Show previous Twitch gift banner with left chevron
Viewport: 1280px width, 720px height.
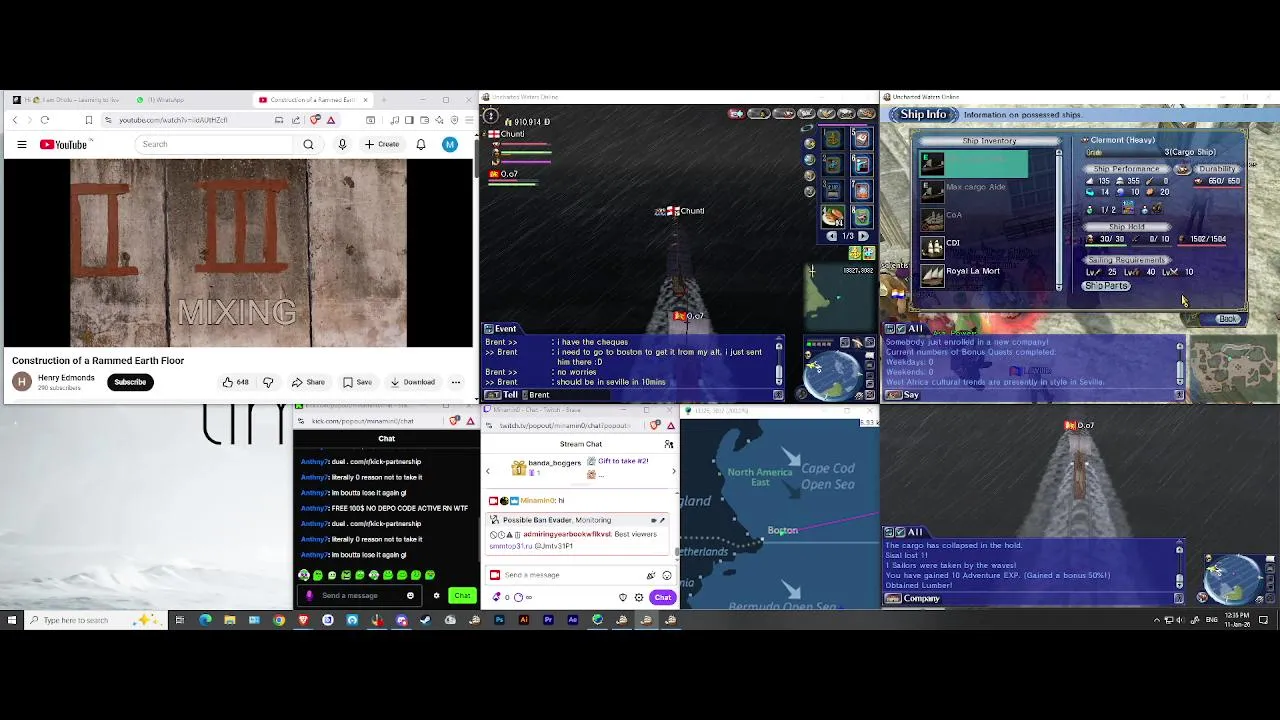pyautogui.click(x=488, y=471)
